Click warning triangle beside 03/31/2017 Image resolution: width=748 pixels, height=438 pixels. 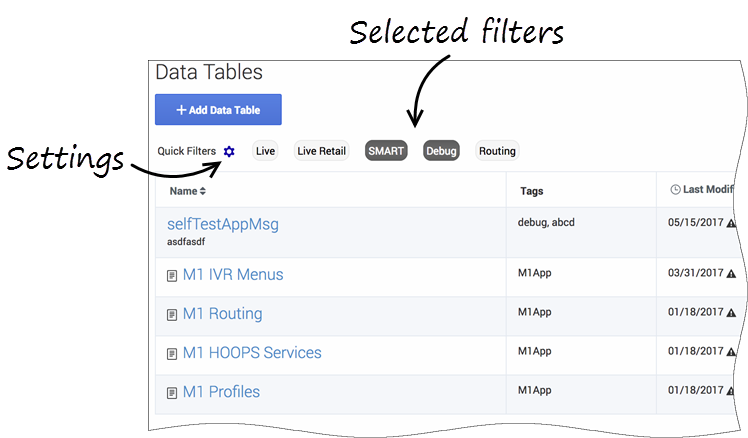point(731,273)
